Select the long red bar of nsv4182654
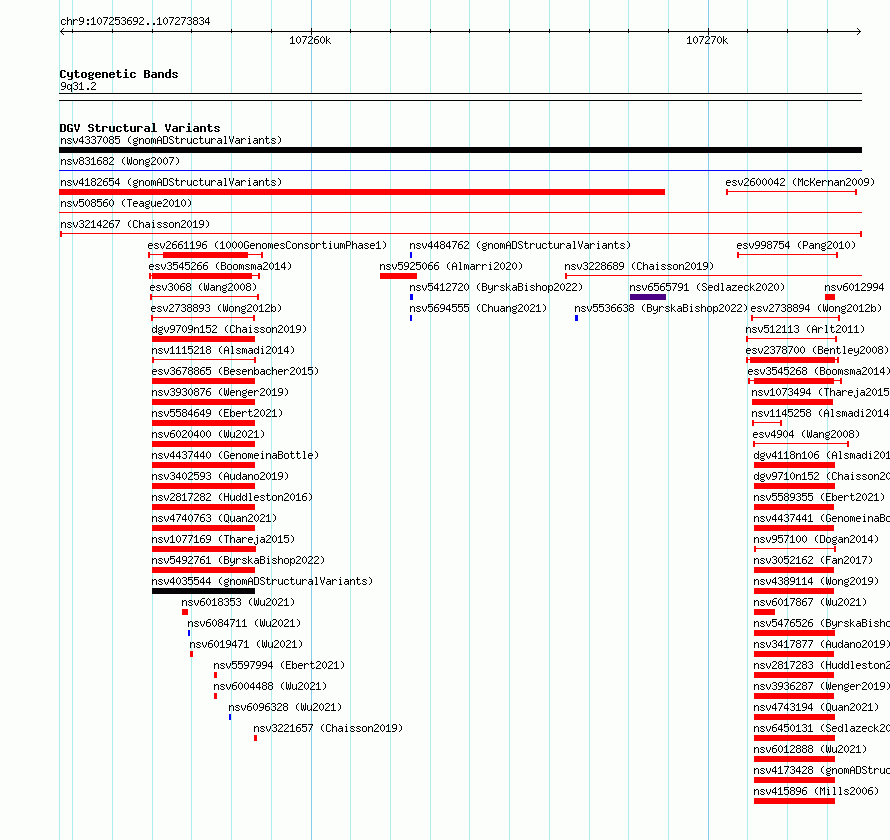The width and height of the screenshot is (890, 840). (362, 192)
